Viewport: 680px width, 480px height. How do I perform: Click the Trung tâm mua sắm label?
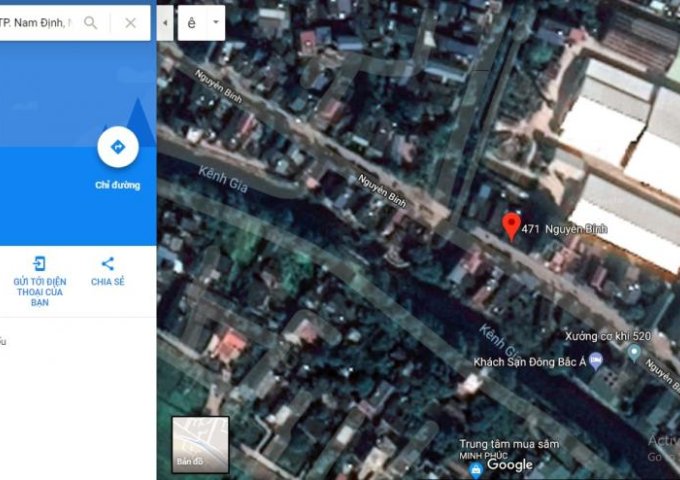509,444
